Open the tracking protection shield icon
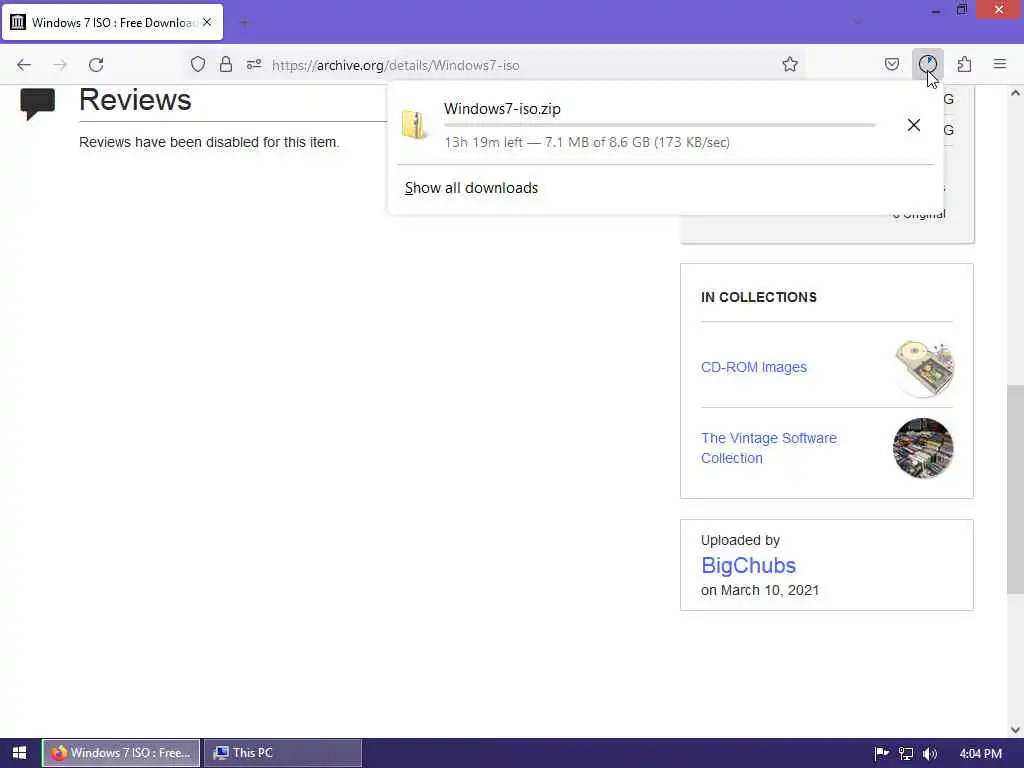Viewport: 1024px width, 768px height. 198,65
